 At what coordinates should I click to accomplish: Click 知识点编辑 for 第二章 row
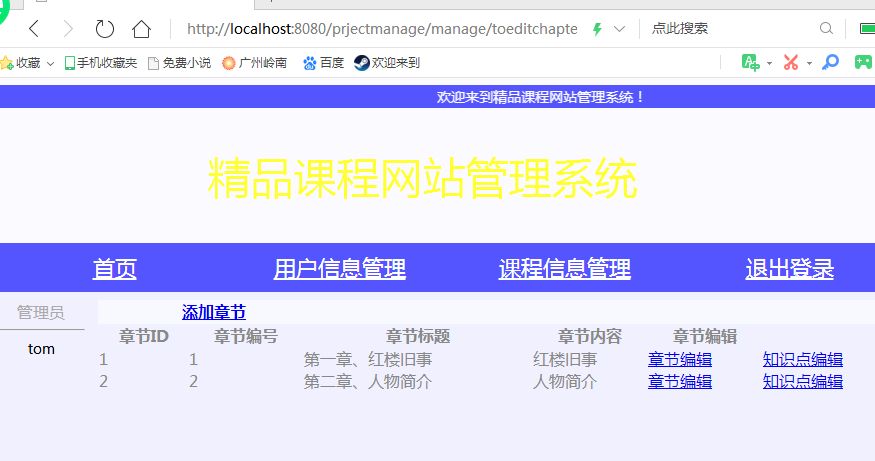tap(803, 382)
